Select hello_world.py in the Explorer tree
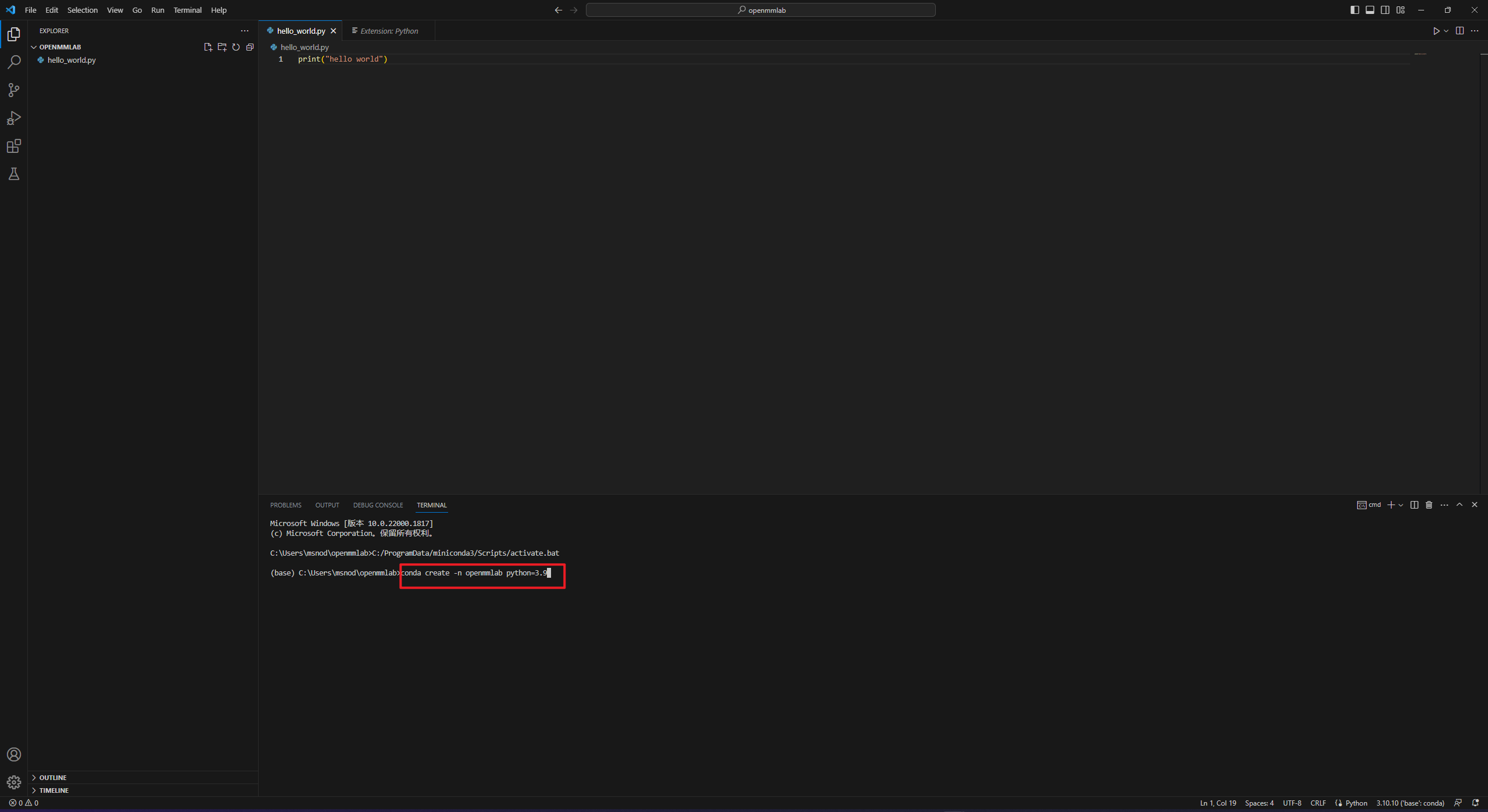1488x812 pixels. 71,60
